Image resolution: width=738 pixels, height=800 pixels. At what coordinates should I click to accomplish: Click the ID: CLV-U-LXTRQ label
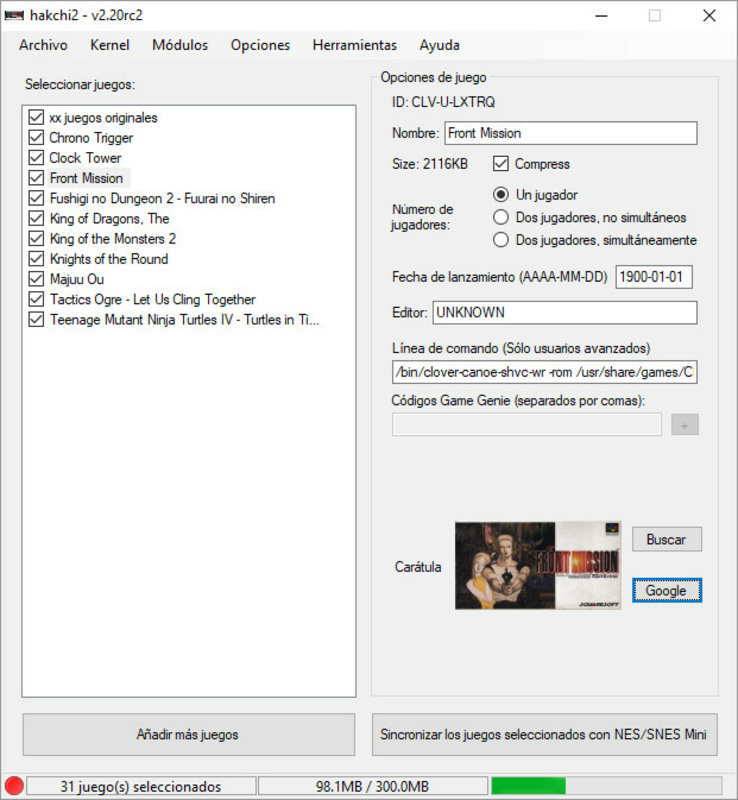tap(444, 102)
